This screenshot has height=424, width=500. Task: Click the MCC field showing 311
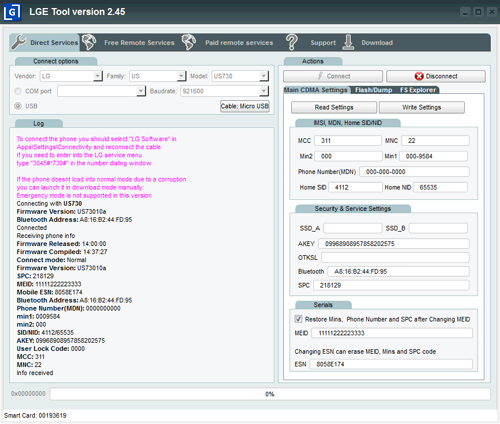pos(348,140)
